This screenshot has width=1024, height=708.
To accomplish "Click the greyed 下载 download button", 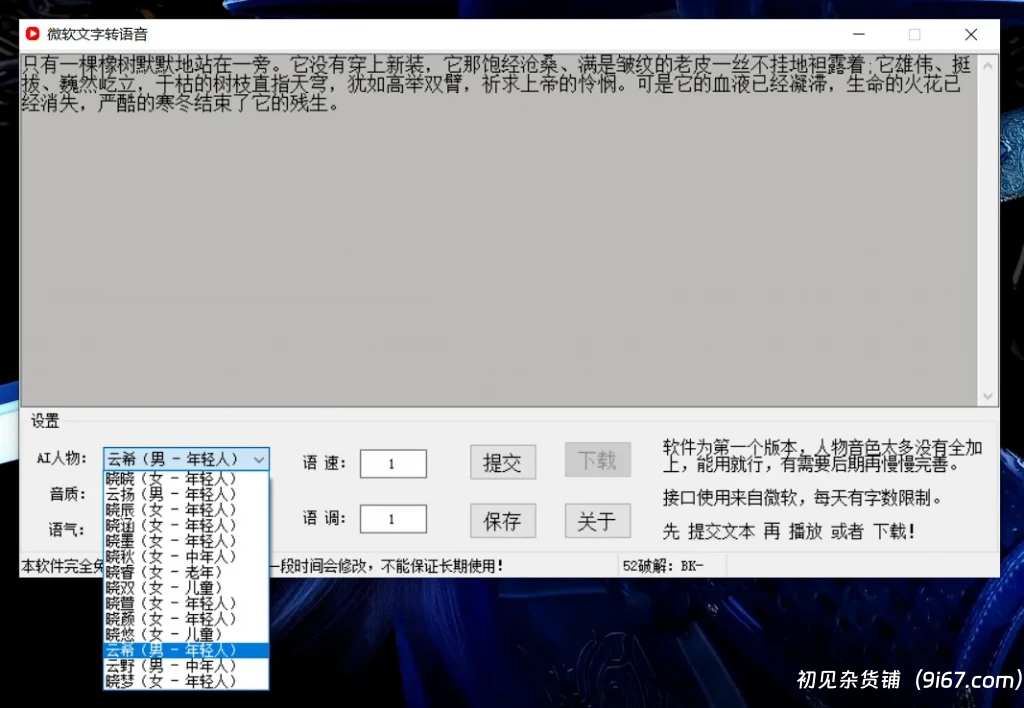I will [597, 460].
